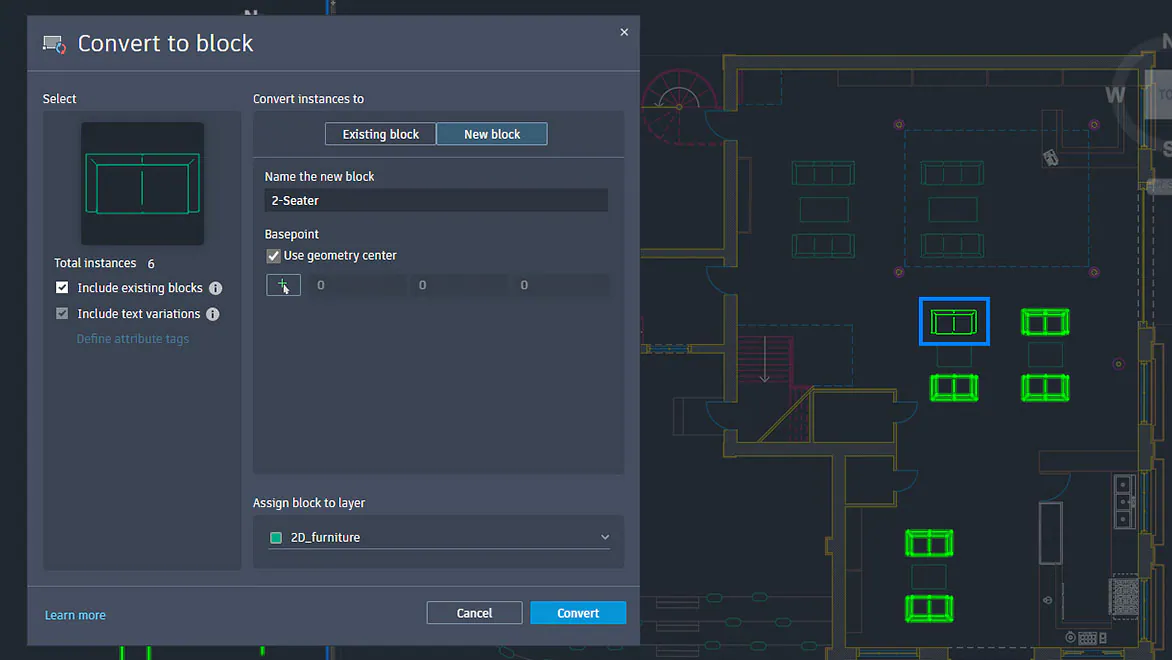Click the spiral staircase symbol in drawing
The height and width of the screenshot is (660, 1172).
679,100
